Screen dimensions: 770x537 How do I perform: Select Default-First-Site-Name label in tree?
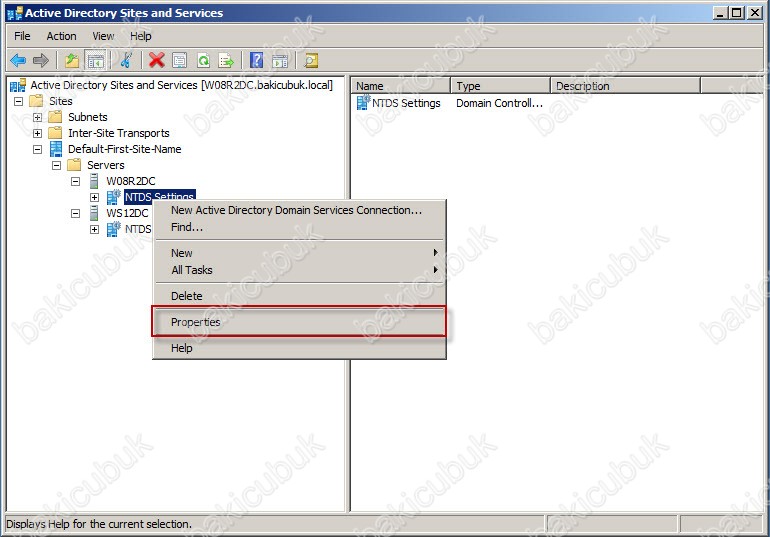tap(124, 149)
